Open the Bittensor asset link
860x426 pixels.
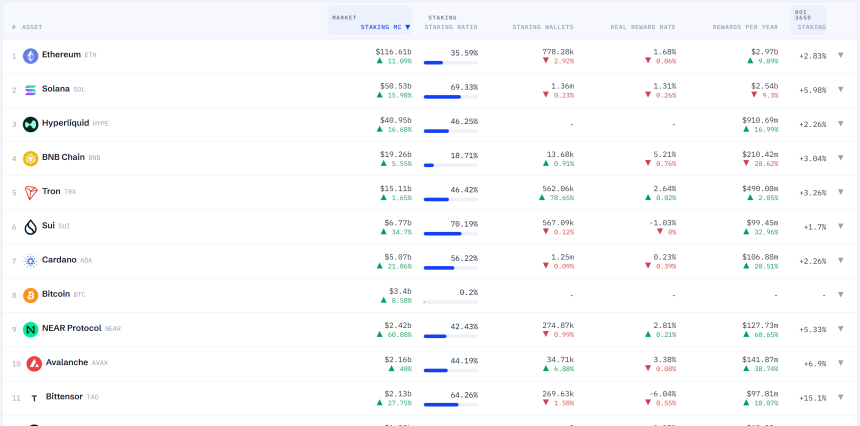point(65,396)
